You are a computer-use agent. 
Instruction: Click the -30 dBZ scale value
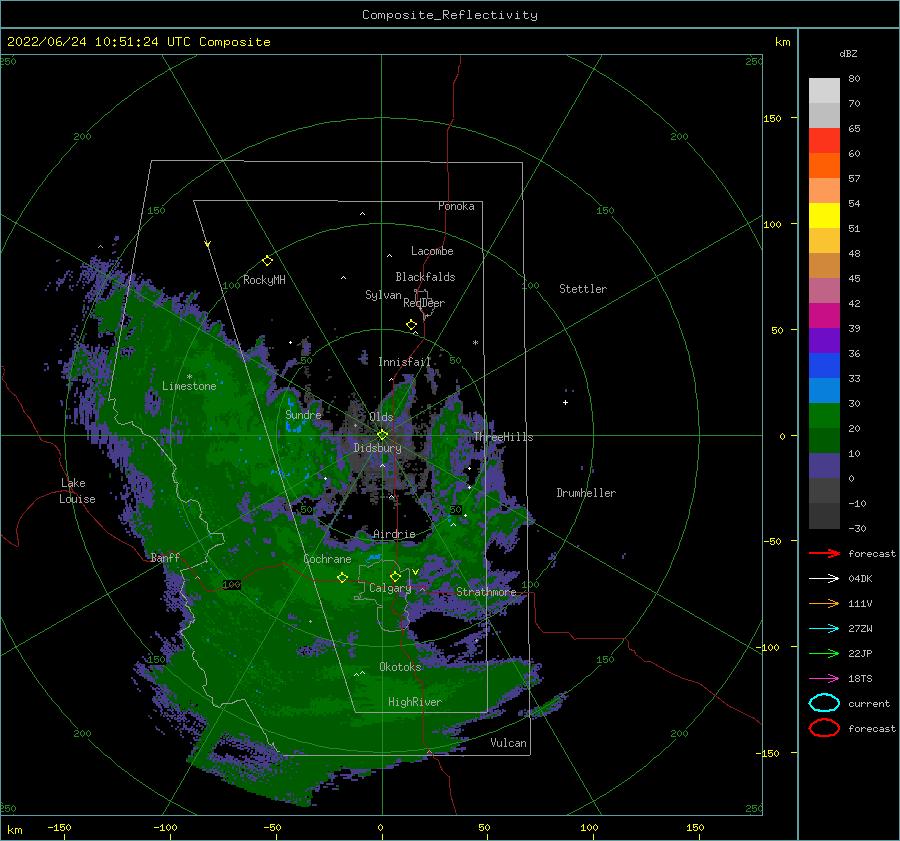[858, 528]
